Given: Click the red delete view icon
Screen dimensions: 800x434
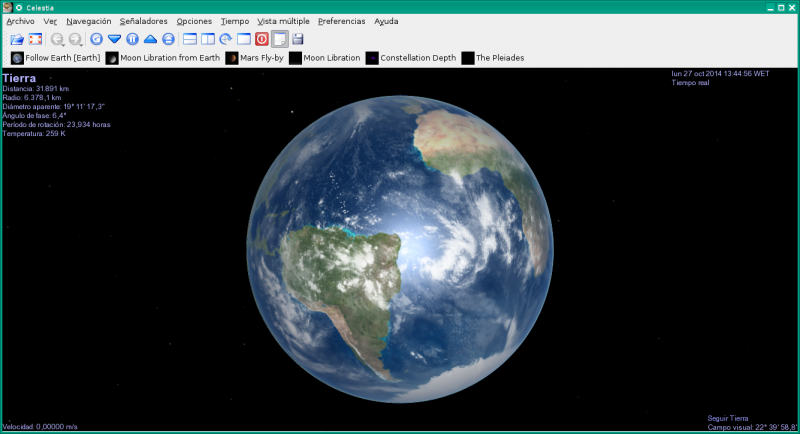Looking at the screenshot, I should [262, 39].
